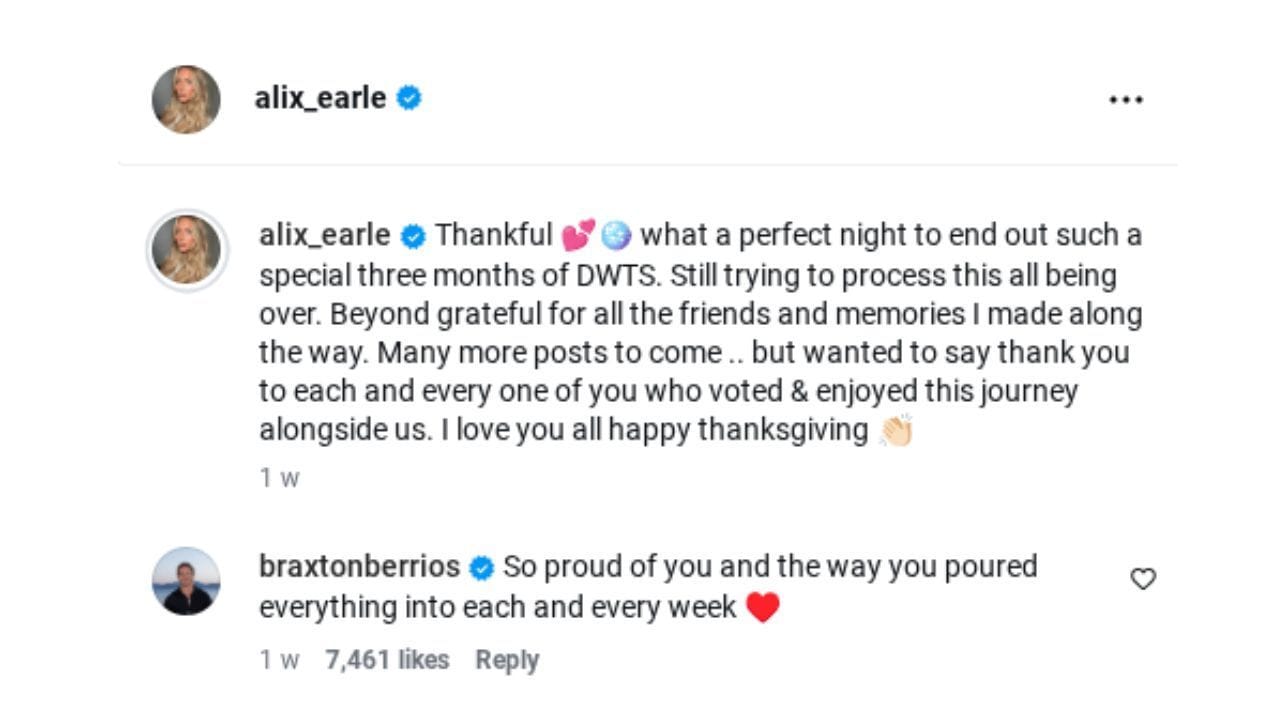
Task: Reply to braxtonberrios's comment
Action: (506, 659)
